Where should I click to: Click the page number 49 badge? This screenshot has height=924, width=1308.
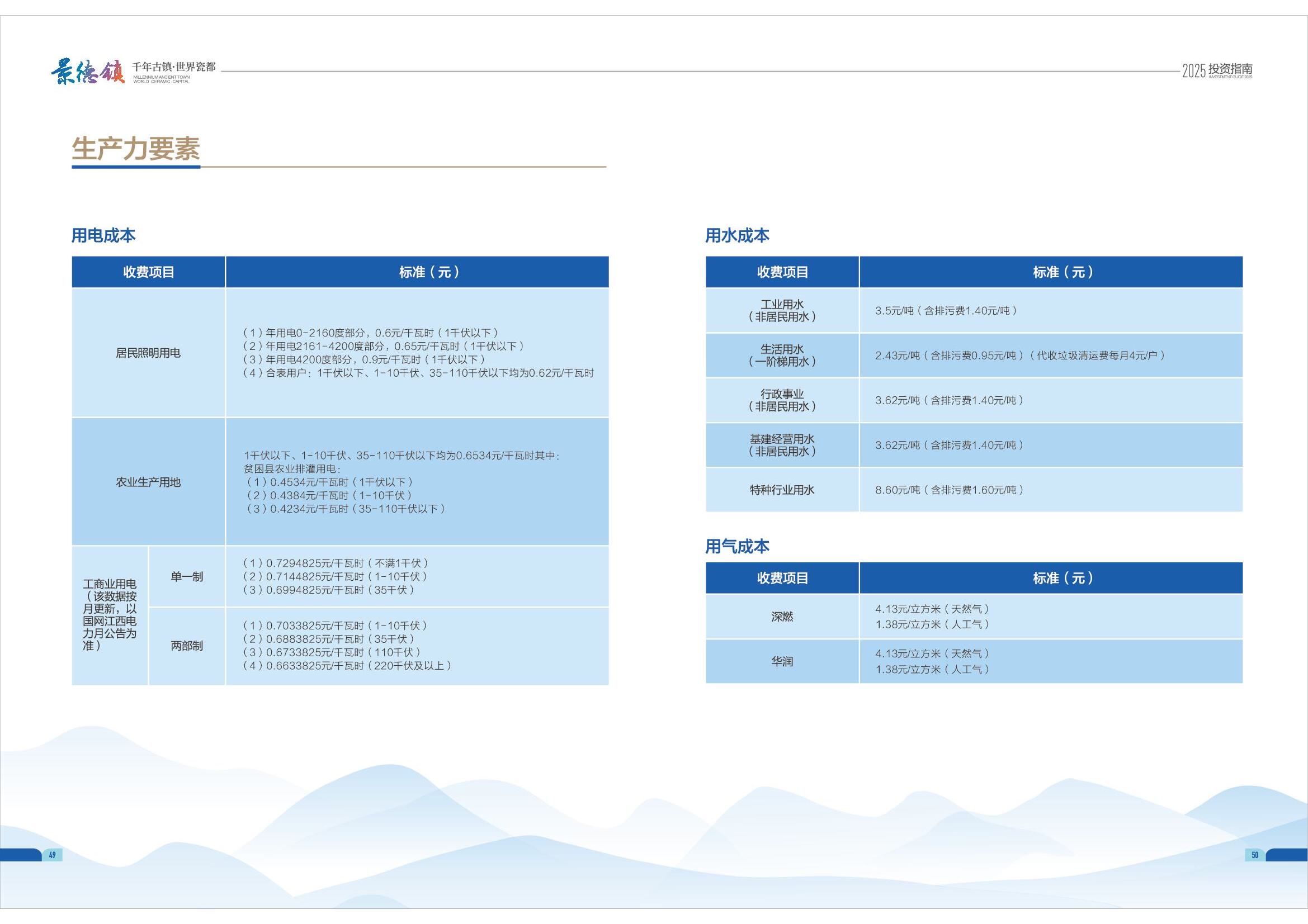click(x=52, y=855)
